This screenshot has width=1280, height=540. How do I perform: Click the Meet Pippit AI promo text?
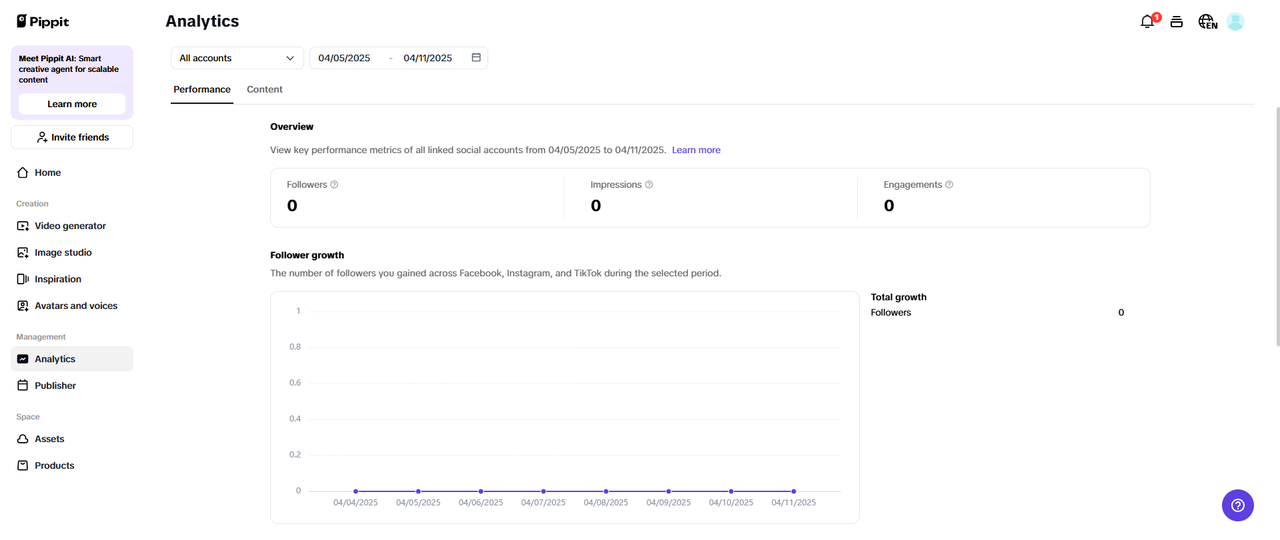pos(69,69)
